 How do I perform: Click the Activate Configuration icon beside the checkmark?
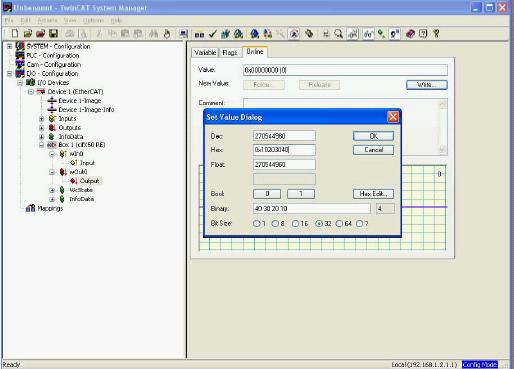[226, 33]
